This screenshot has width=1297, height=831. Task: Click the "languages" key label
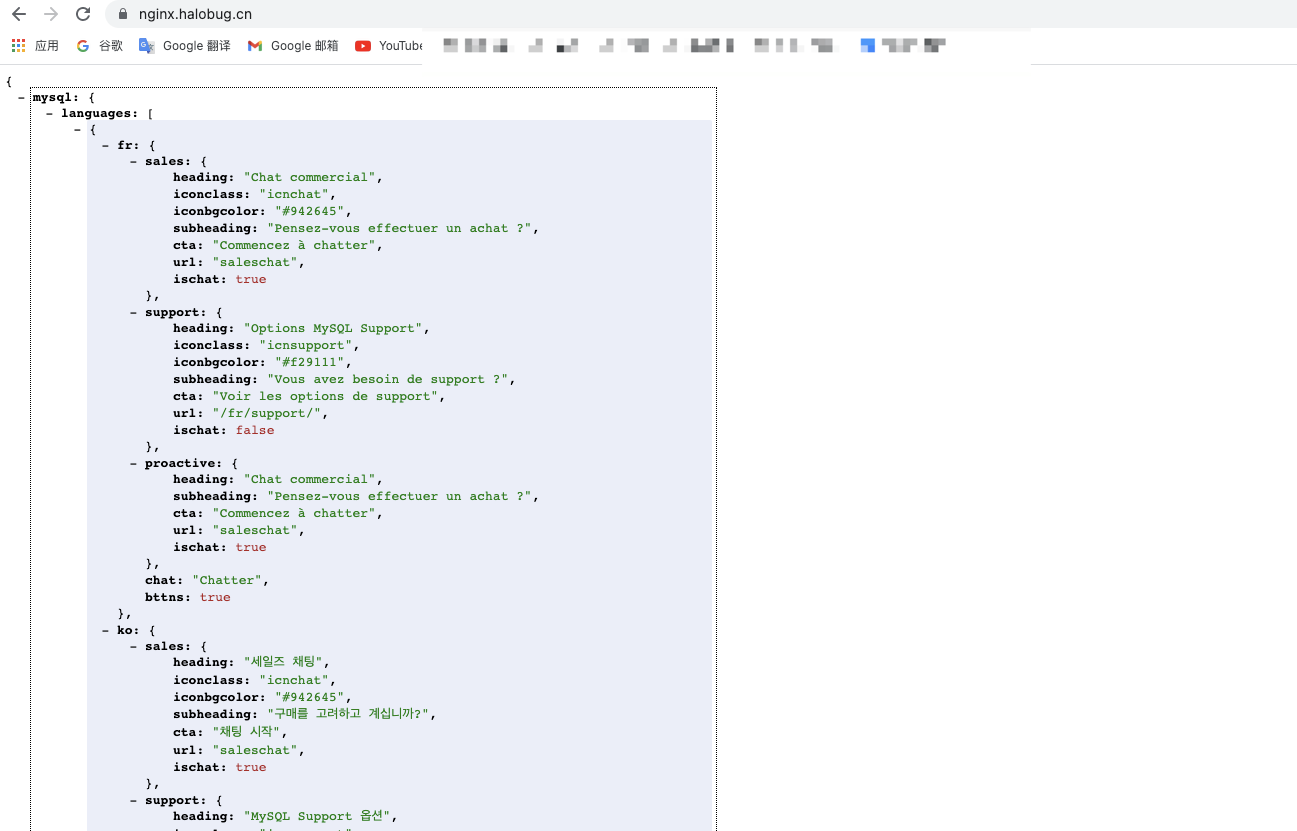click(100, 114)
